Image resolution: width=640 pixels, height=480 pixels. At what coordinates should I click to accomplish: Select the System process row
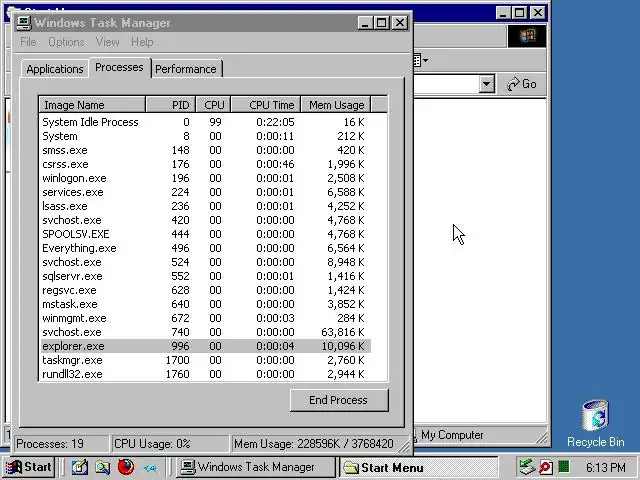coord(205,136)
